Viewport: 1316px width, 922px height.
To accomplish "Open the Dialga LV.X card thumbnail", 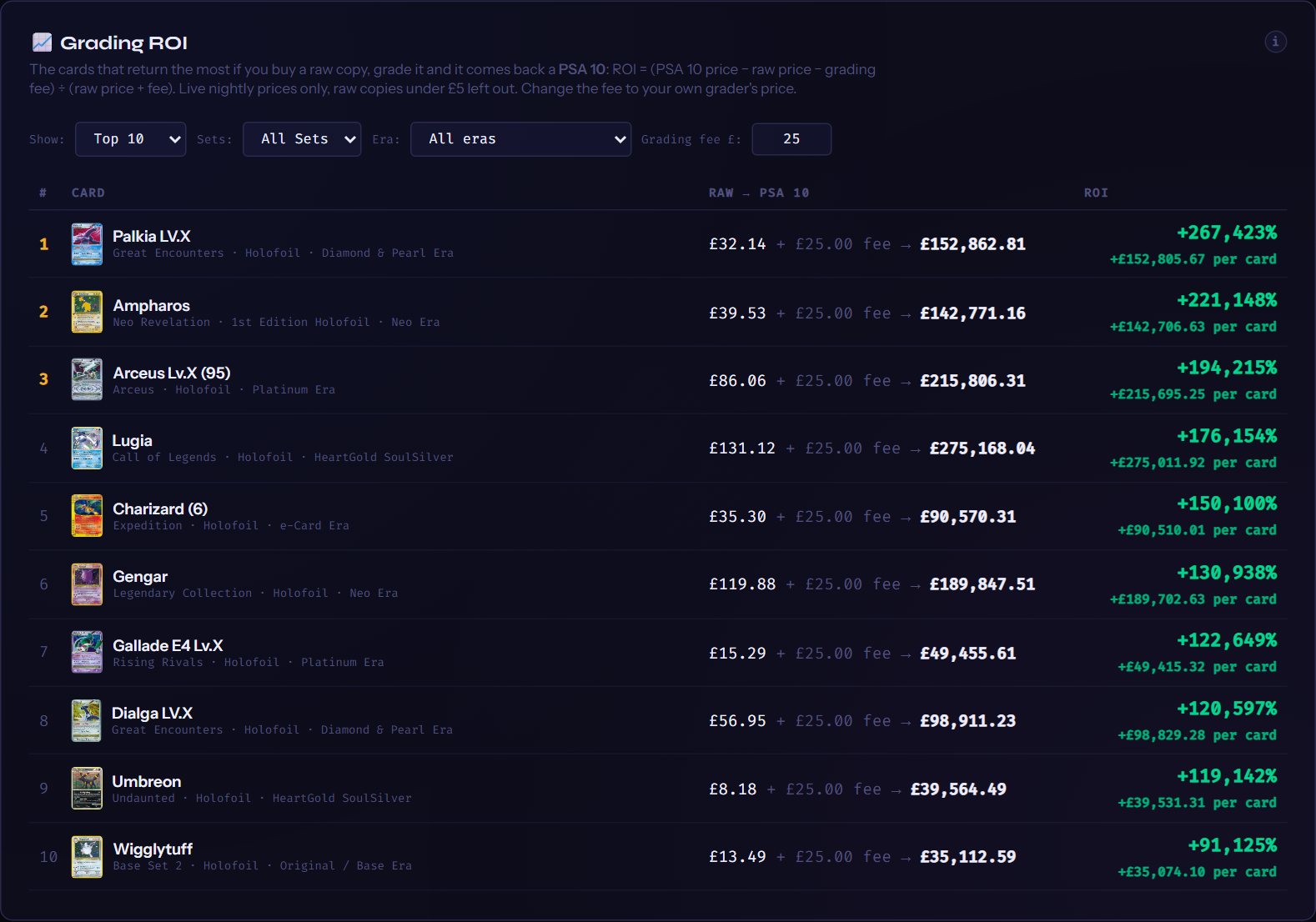I will [87, 720].
